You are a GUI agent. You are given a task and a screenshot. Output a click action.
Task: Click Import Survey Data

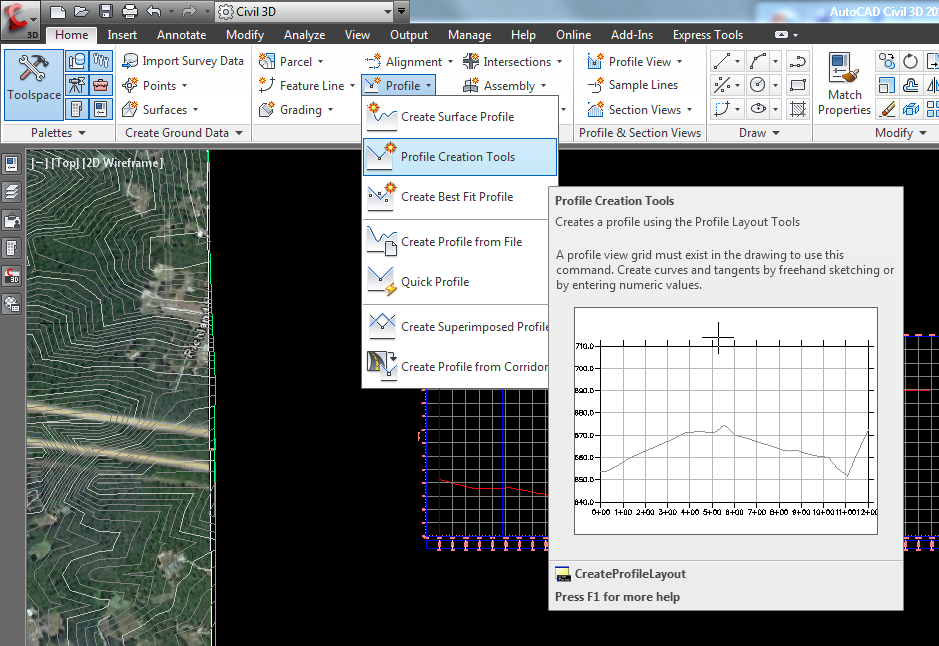(x=183, y=60)
